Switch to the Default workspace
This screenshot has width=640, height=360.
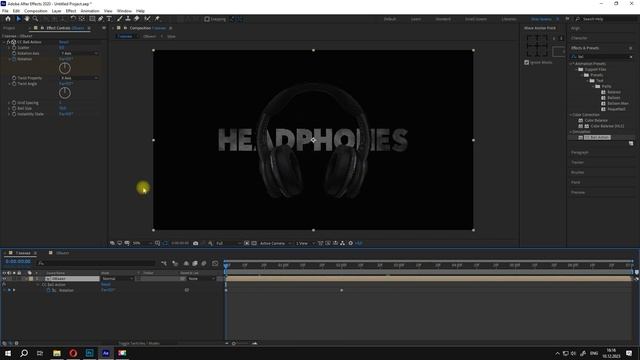pos(390,19)
